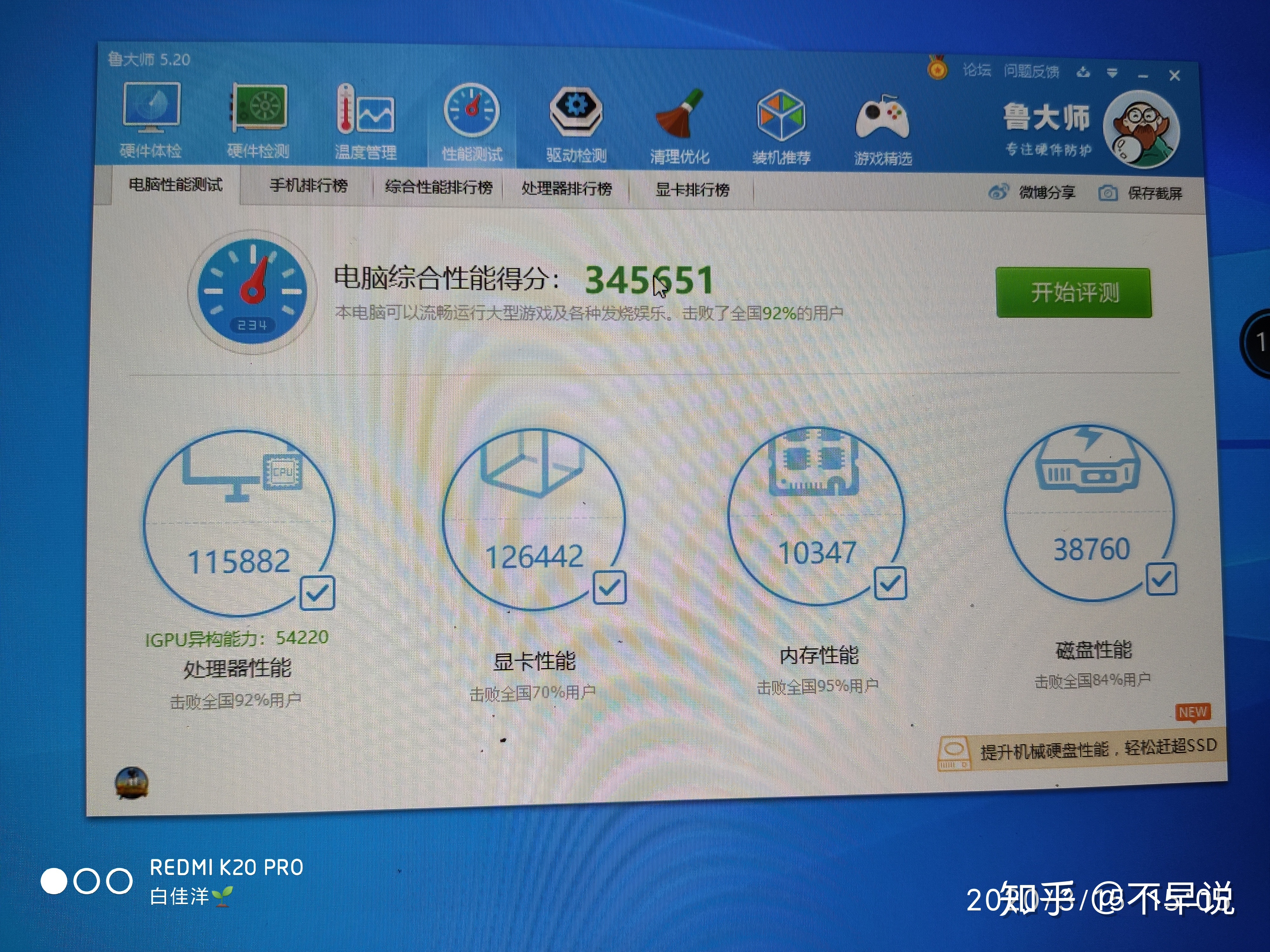
Task: Minimize the 鲁大师 window
Action: (x=1143, y=76)
